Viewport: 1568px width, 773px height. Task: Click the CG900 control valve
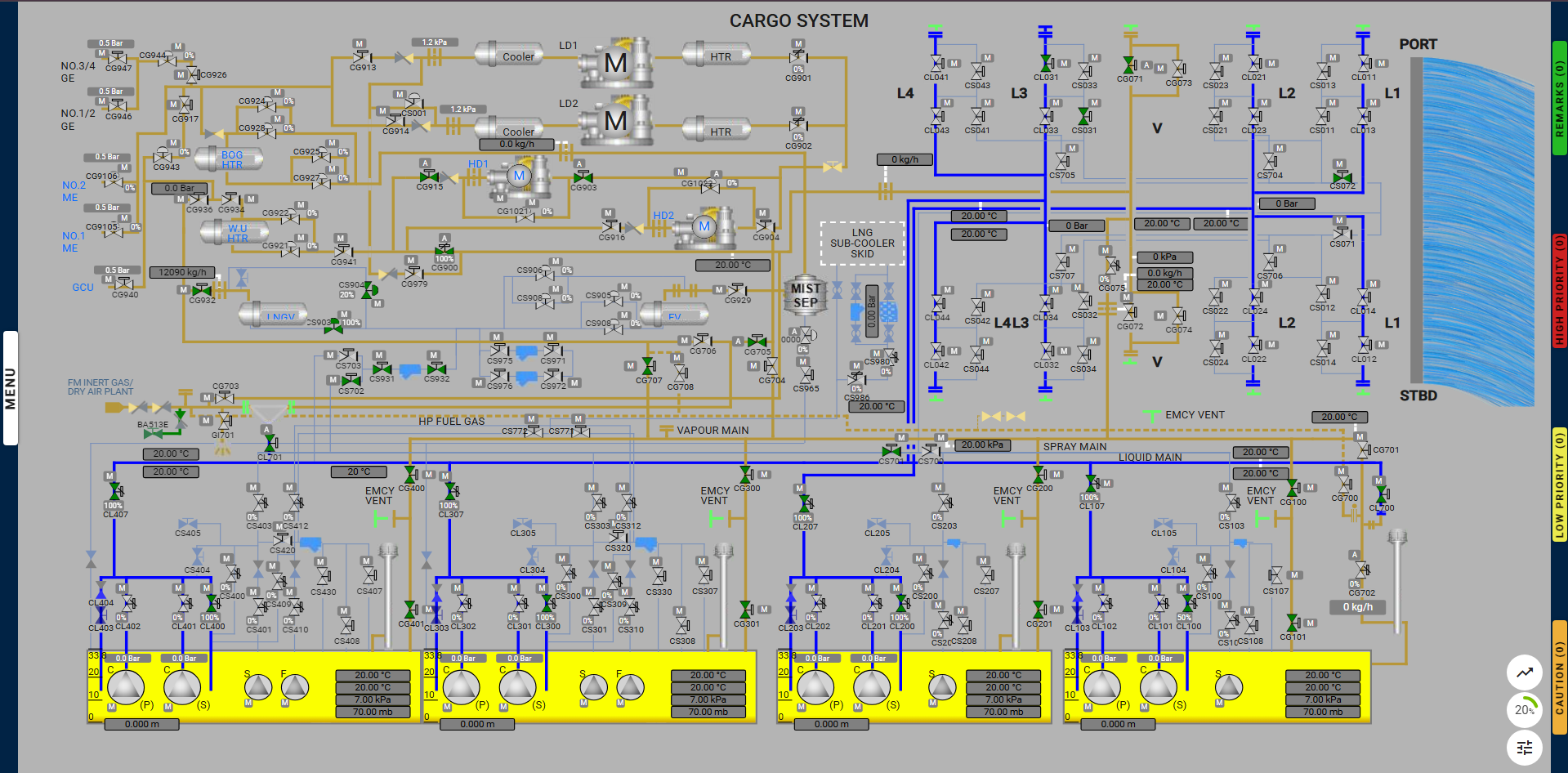tap(444, 249)
